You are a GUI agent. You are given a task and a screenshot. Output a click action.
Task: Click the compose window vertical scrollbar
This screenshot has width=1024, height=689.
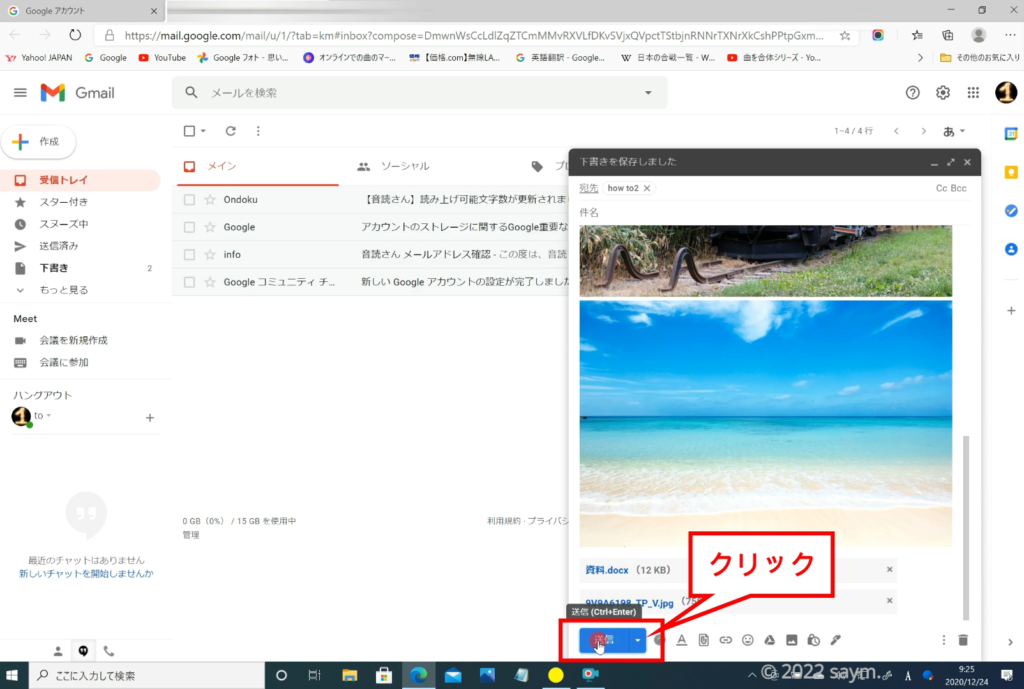tap(965, 525)
